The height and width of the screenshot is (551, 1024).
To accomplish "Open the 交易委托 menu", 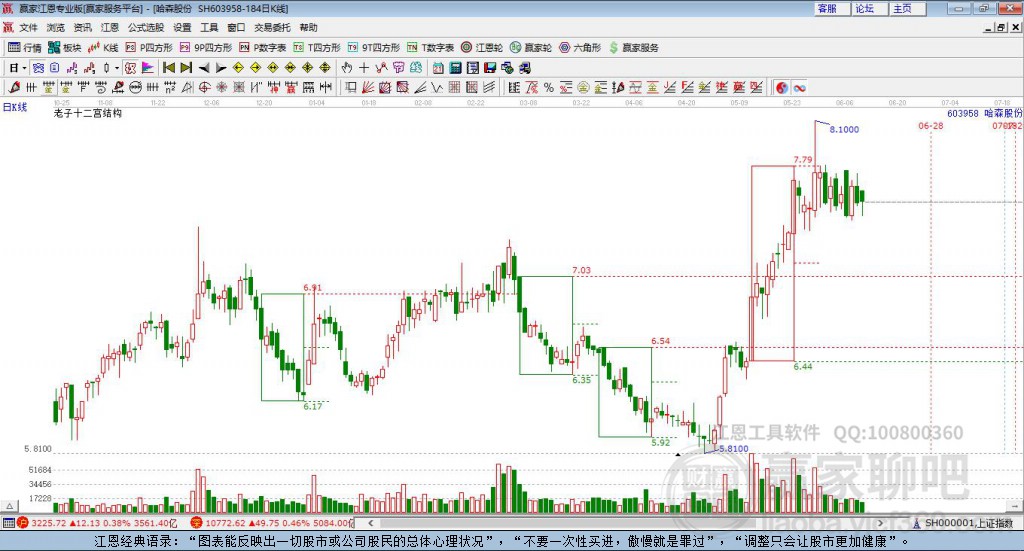I will [272, 27].
